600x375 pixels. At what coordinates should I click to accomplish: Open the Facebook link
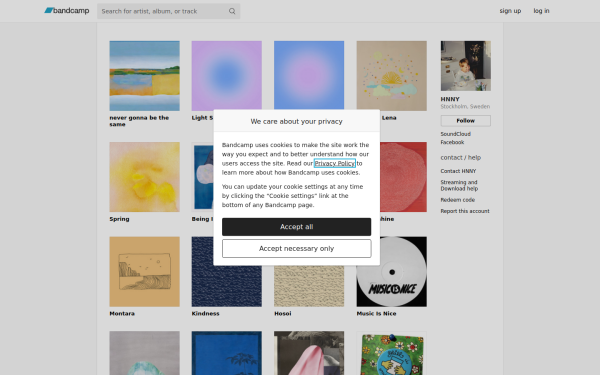click(x=452, y=142)
